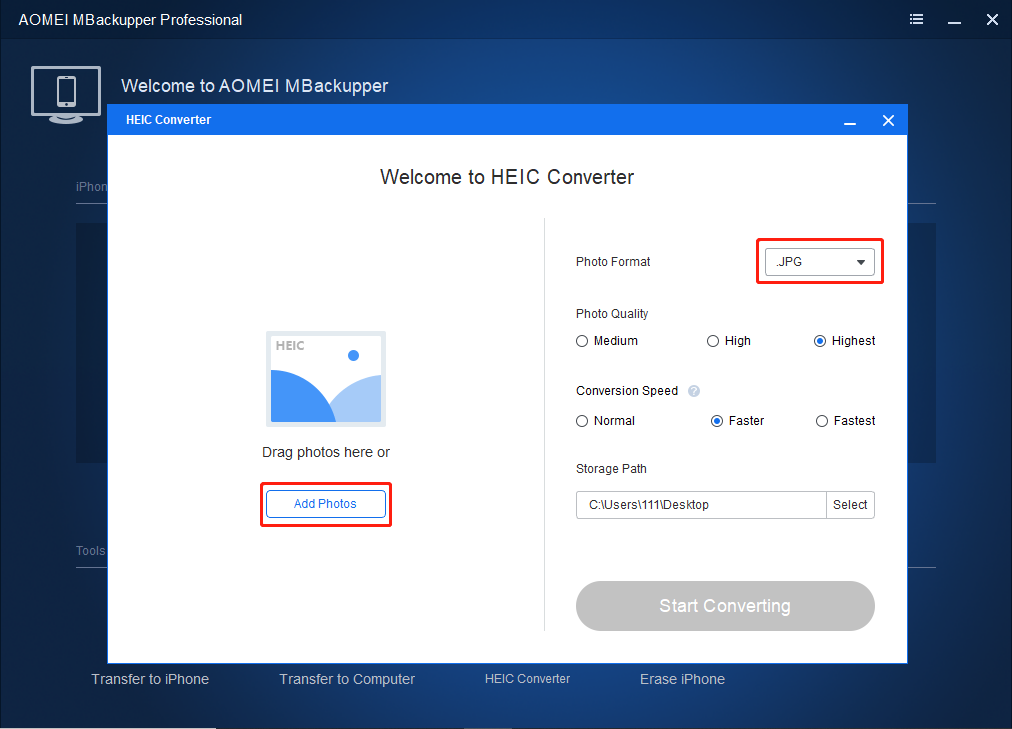Click the AOMEI phone-device logo icon
This screenshot has height=729, width=1012.
(66, 94)
